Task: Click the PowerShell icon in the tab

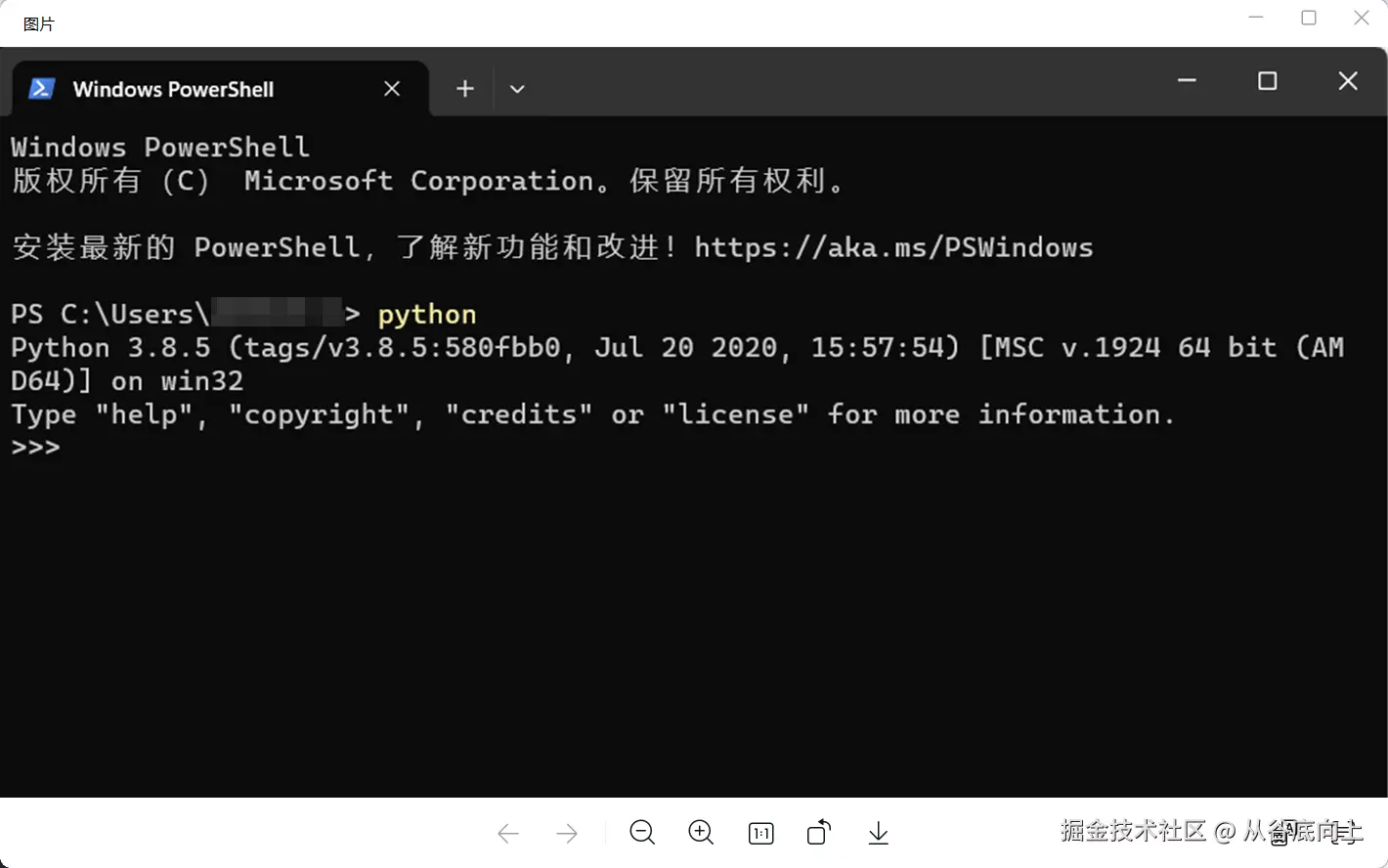Action: point(41,89)
